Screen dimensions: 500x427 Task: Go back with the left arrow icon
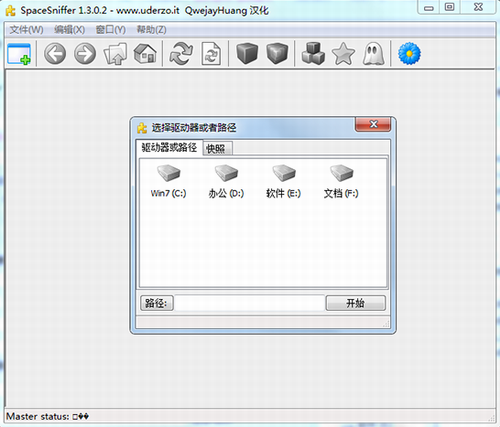click(x=55, y=53)
